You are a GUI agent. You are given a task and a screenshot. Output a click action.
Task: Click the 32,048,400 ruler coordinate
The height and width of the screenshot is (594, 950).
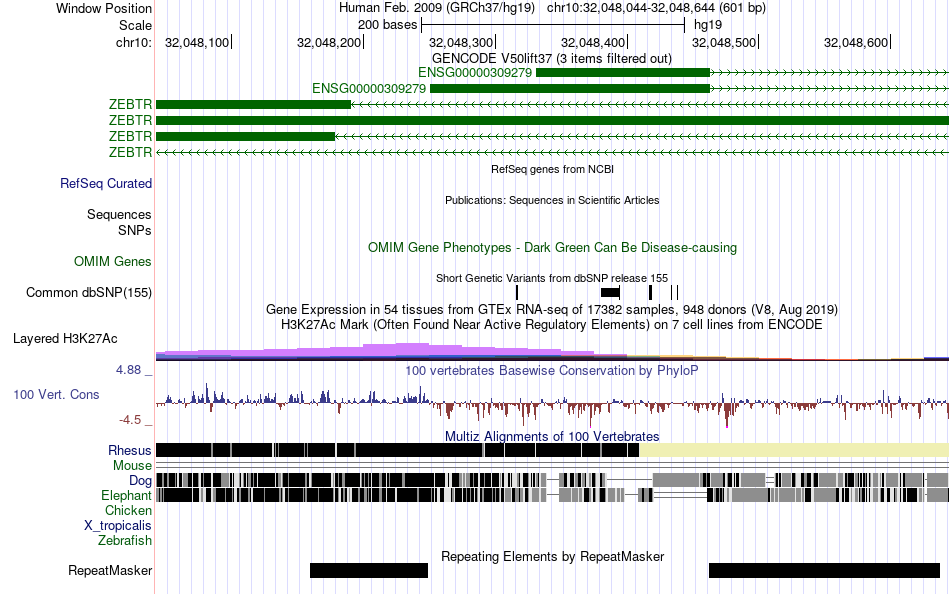593,42
